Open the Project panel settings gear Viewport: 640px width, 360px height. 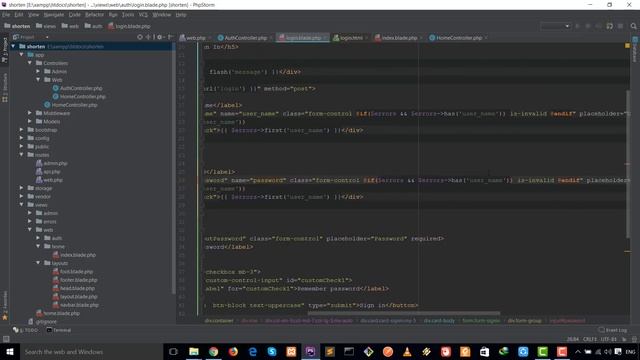pyautogui.click(x=160, y=37)
